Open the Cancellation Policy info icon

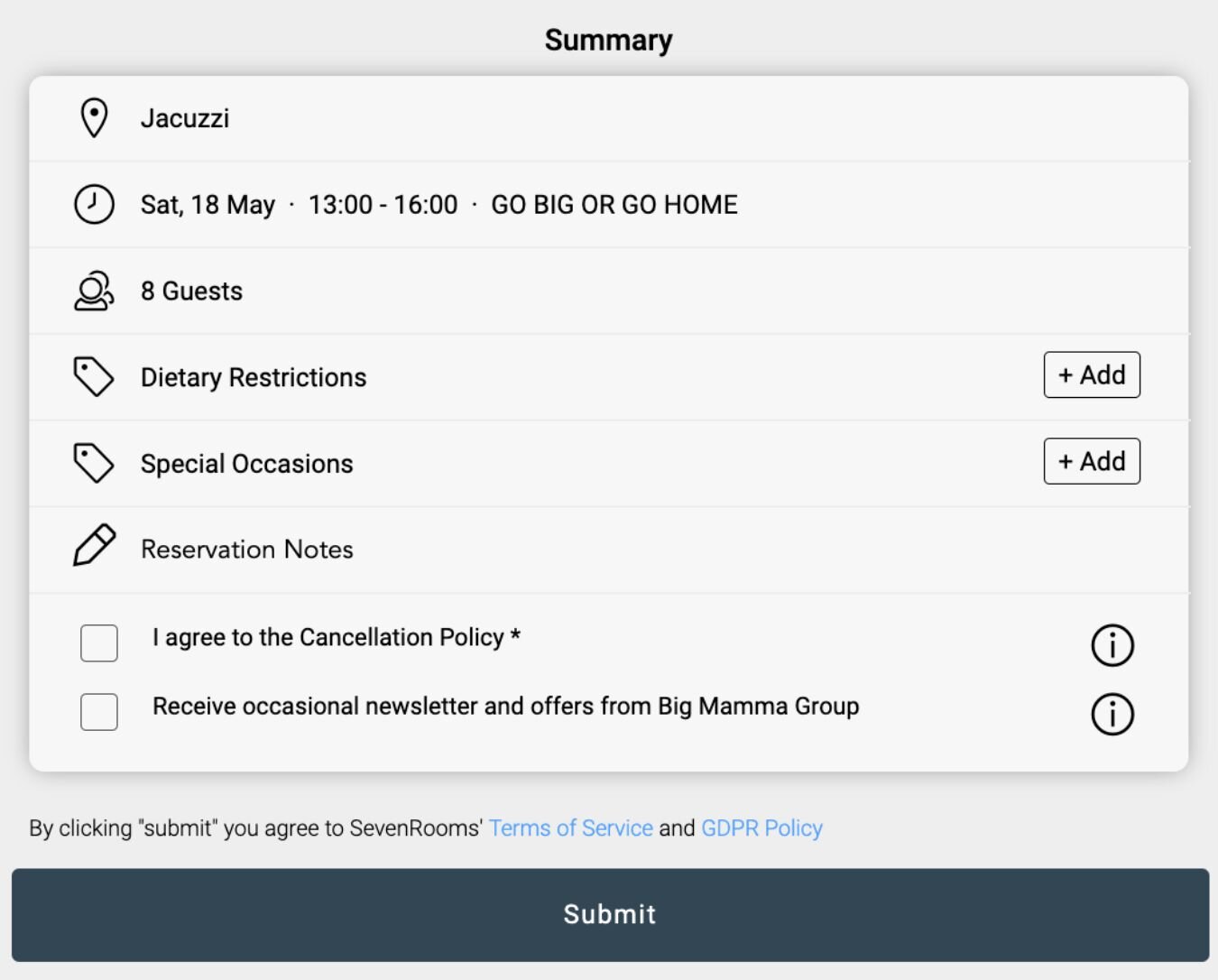1112,645
